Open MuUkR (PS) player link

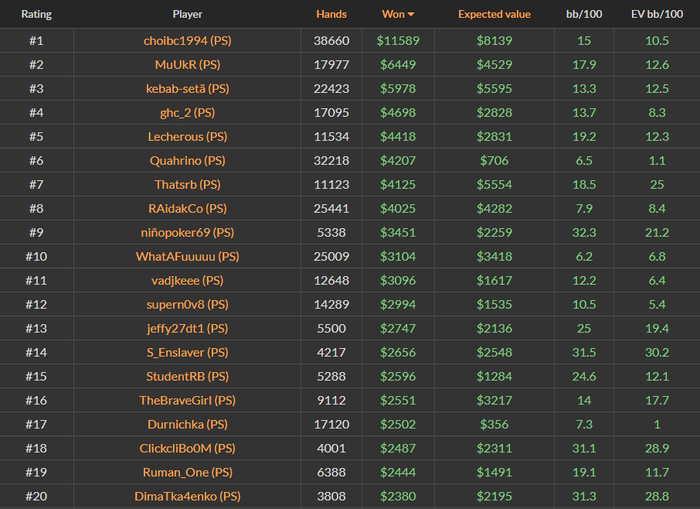click(186, 64)
